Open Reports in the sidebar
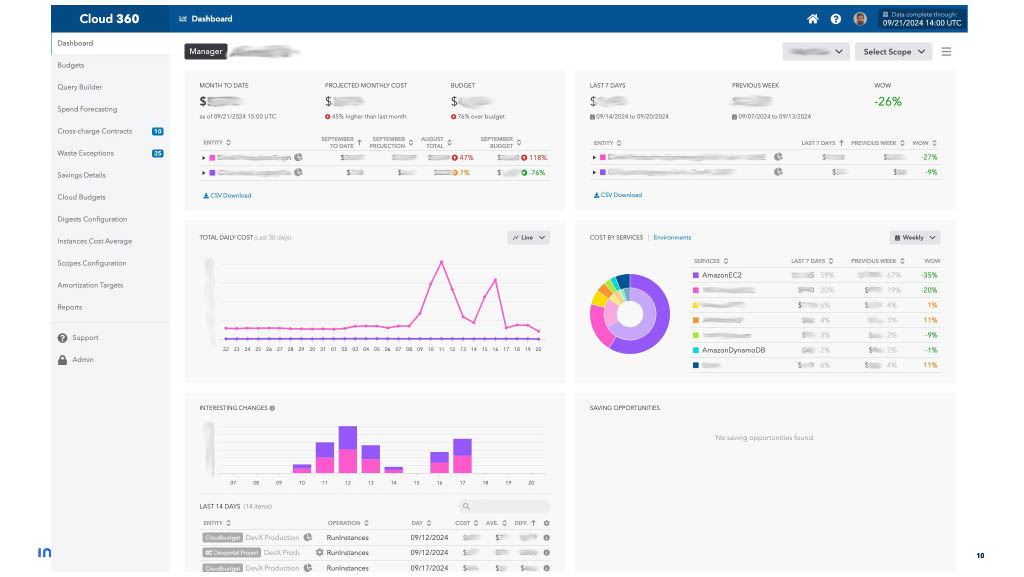 tap(70, 307)
